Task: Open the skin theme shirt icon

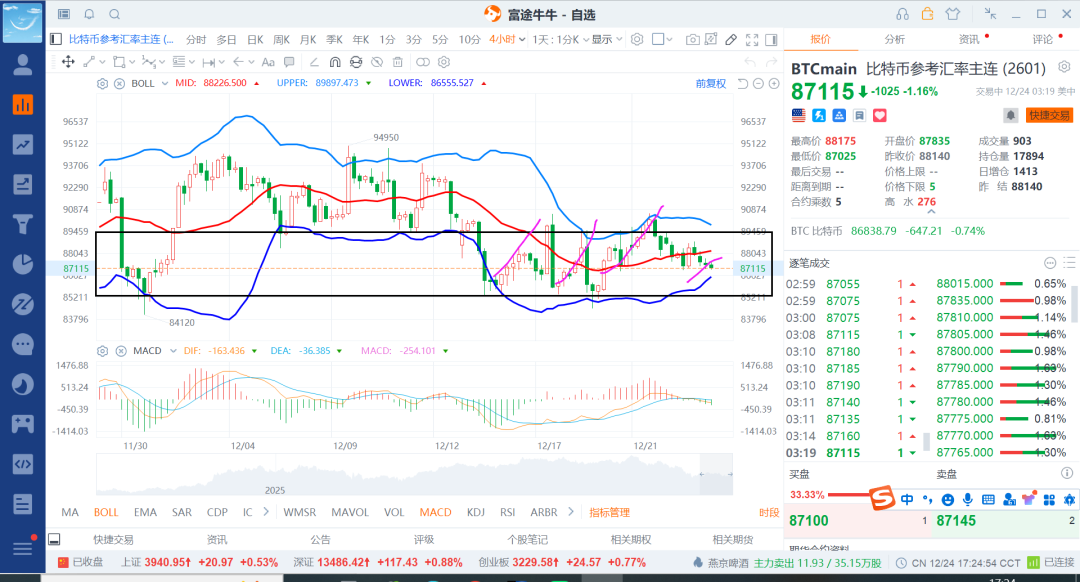Action: 953,14
